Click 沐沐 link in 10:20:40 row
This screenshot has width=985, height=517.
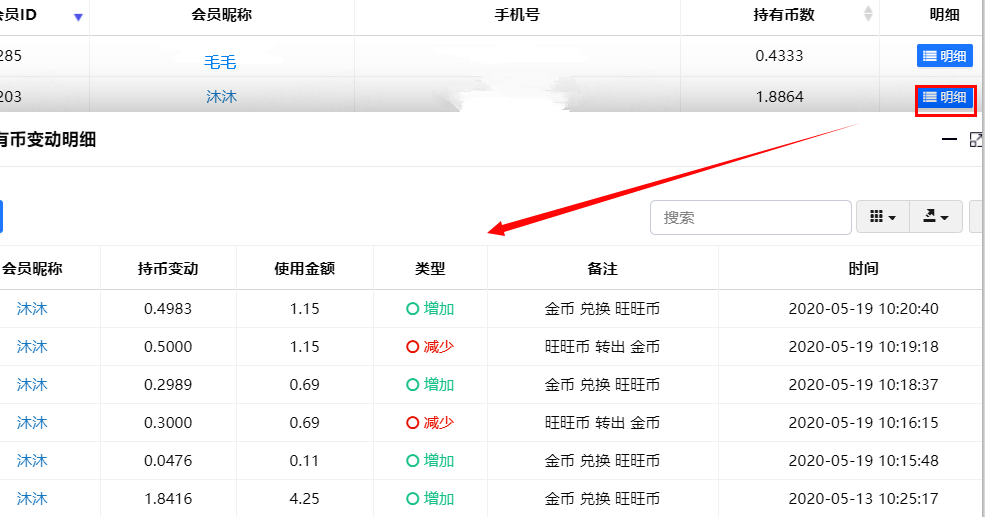(x=32, y=308)
